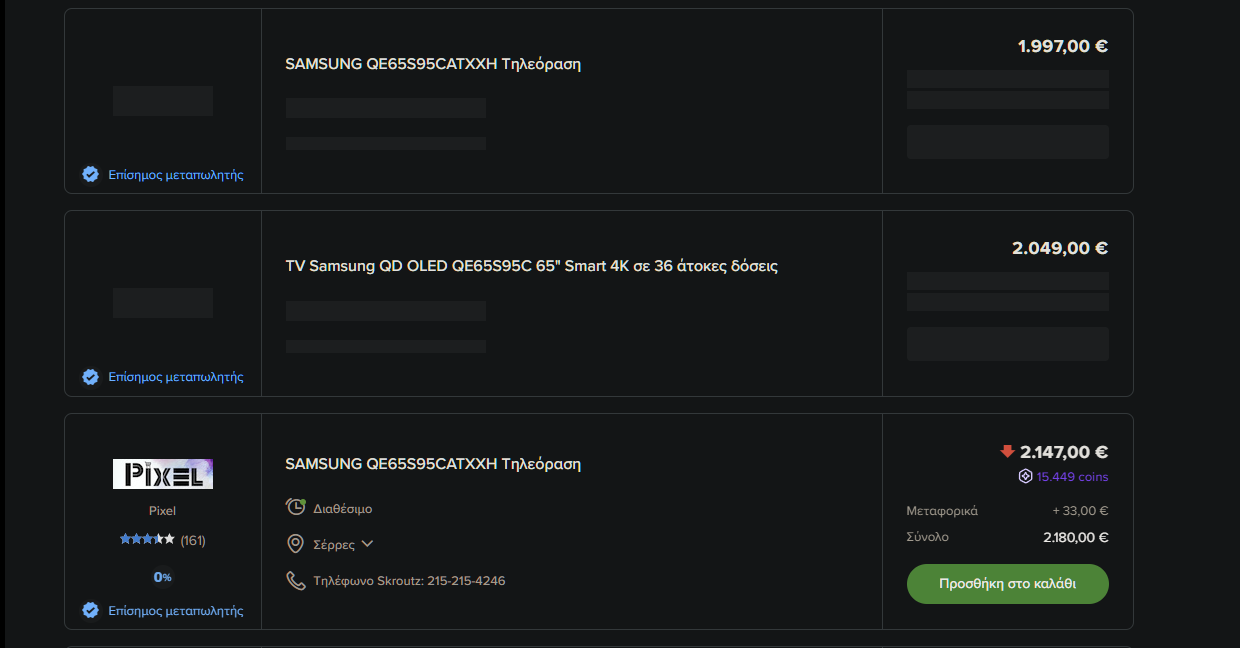Click the purple coins hexagon icon

pyautogui.click(x=1025, y=476)
